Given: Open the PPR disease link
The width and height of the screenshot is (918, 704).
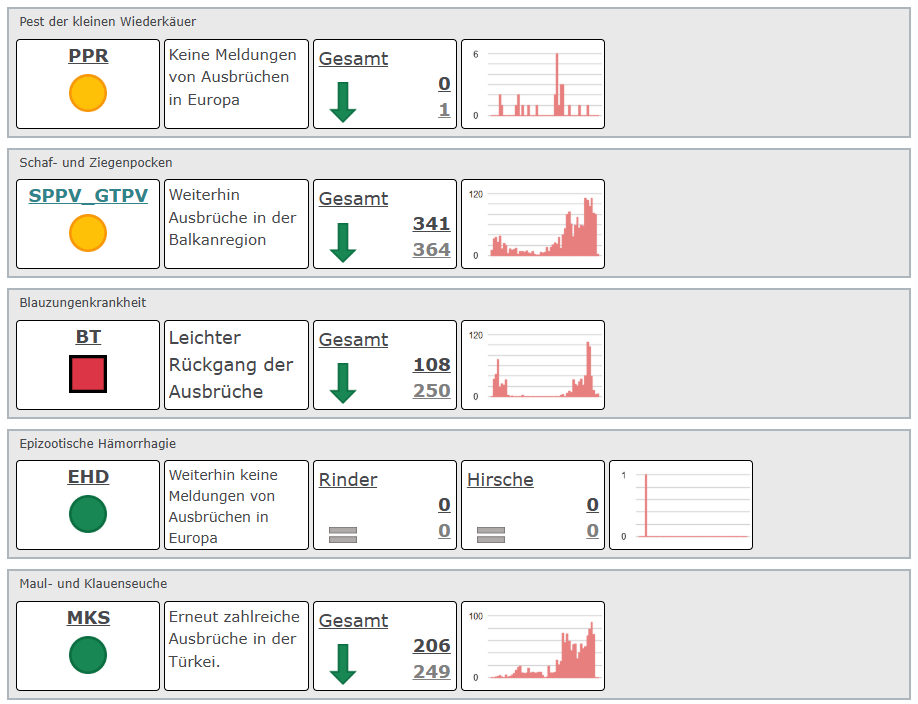Looking at the screenshot, I should click(x=88, y=57).
